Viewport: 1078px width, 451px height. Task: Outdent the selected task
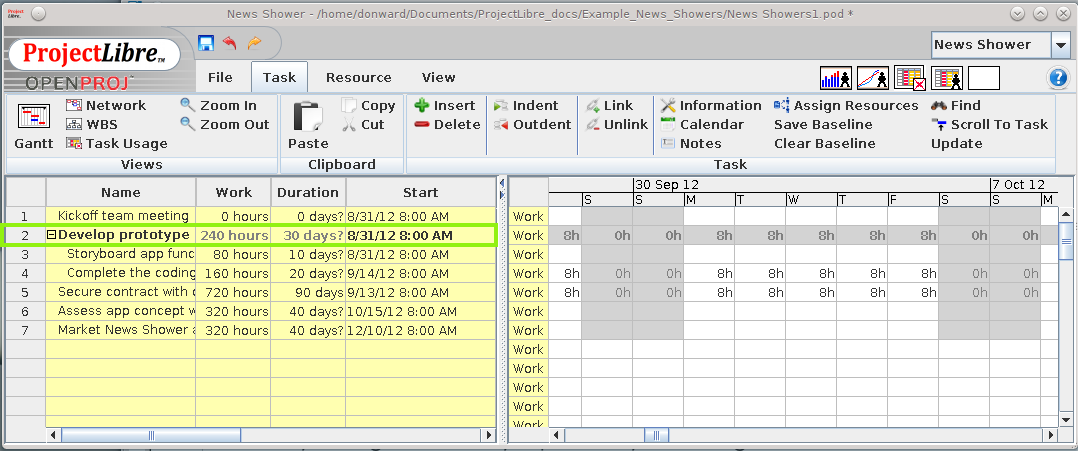(x=533, y=124)
